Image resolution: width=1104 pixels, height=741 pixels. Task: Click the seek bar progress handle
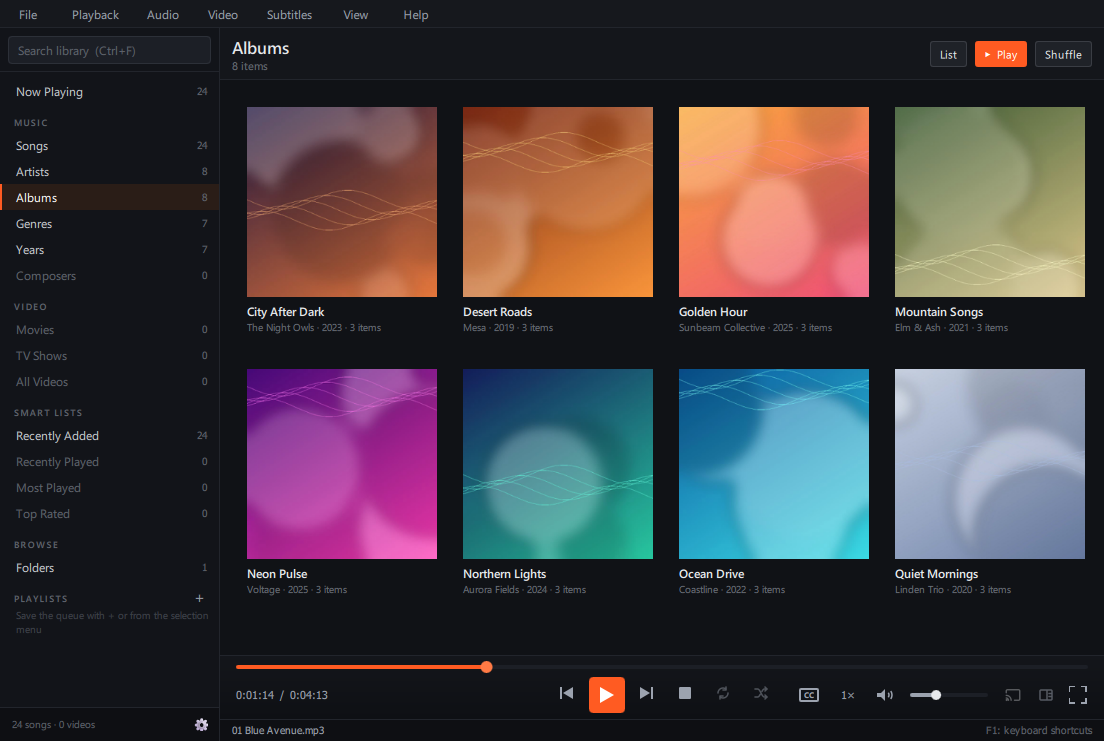[x=487, y=666]
